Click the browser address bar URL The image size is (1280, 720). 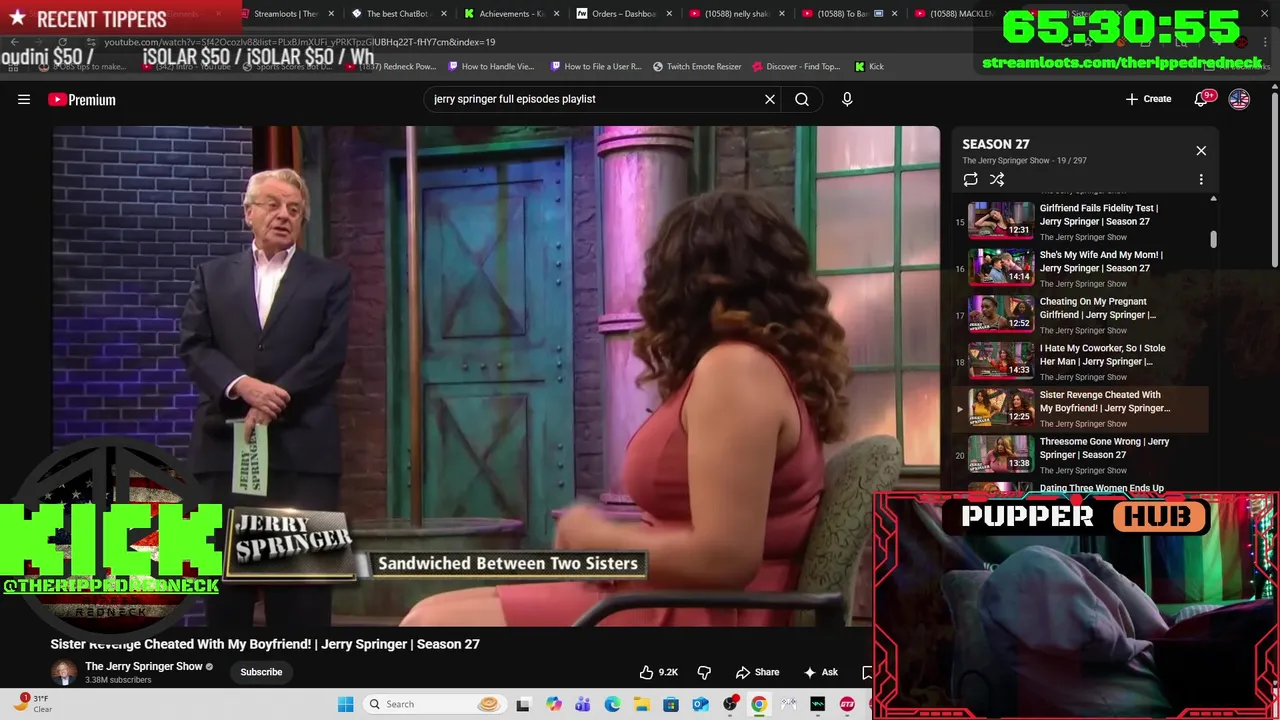tap(300, 42)
